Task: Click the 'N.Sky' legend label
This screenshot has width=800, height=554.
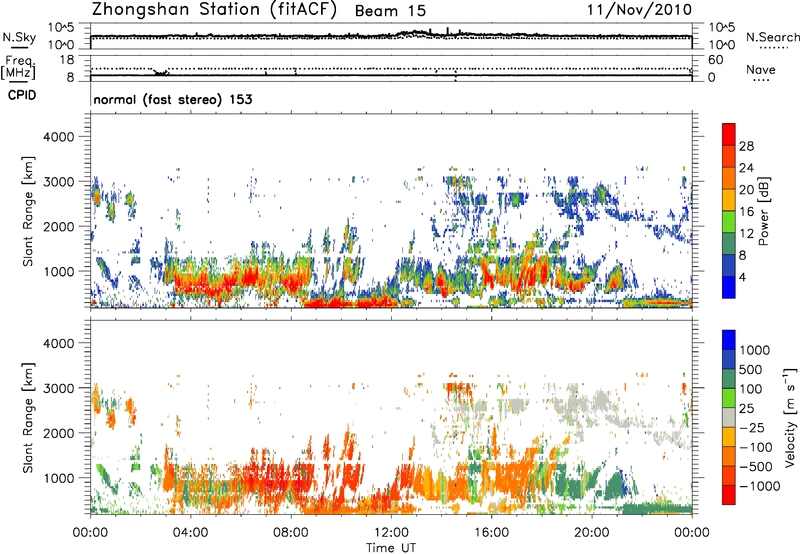Action: coord(19,37)
